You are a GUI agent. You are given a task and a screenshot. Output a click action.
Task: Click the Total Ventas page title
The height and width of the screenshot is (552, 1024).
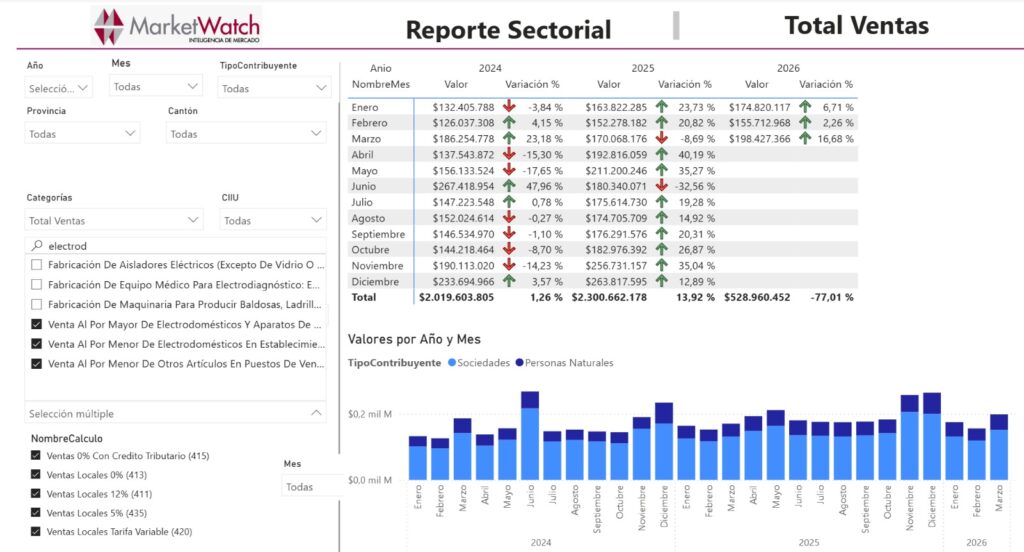point(856,25)
